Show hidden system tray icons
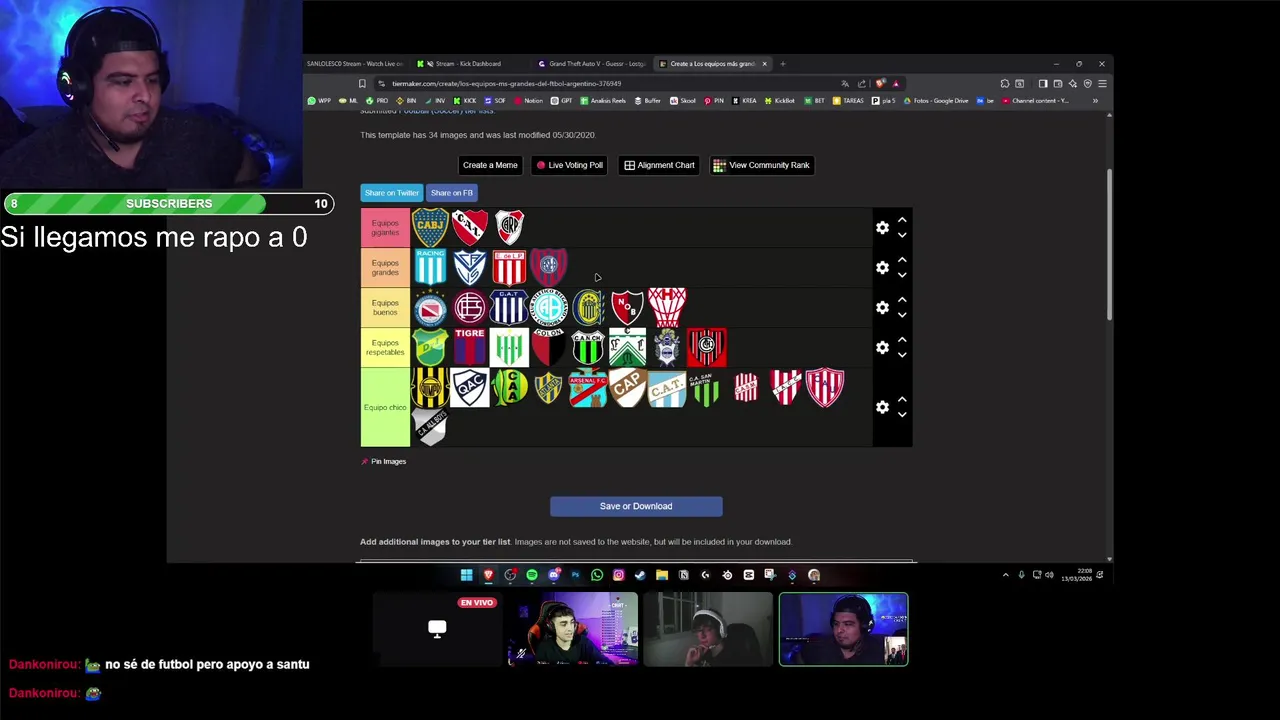Screen dimensions: 1280x720 click(1005, 575)
